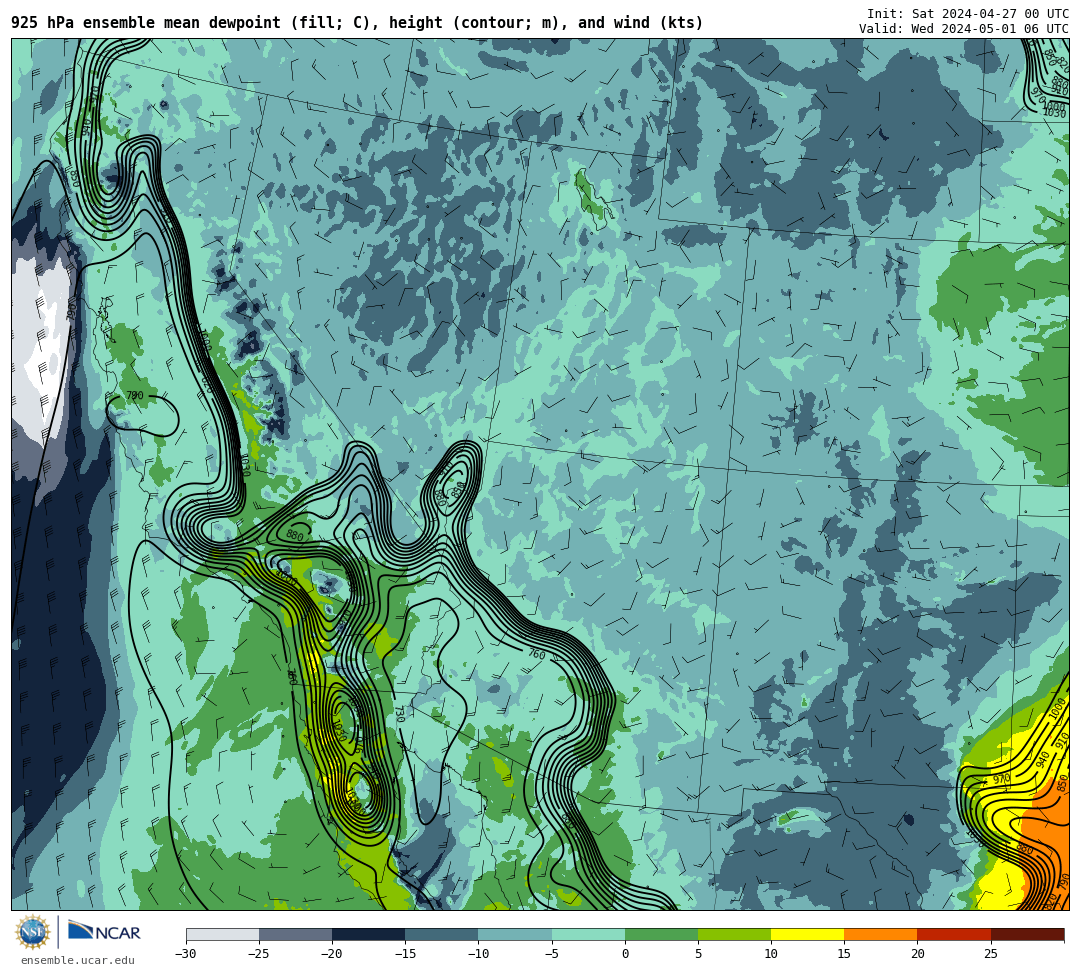This screenshot has height=973, width=1080.
Task: Click the Valid time label
Action: coord(964,28)
